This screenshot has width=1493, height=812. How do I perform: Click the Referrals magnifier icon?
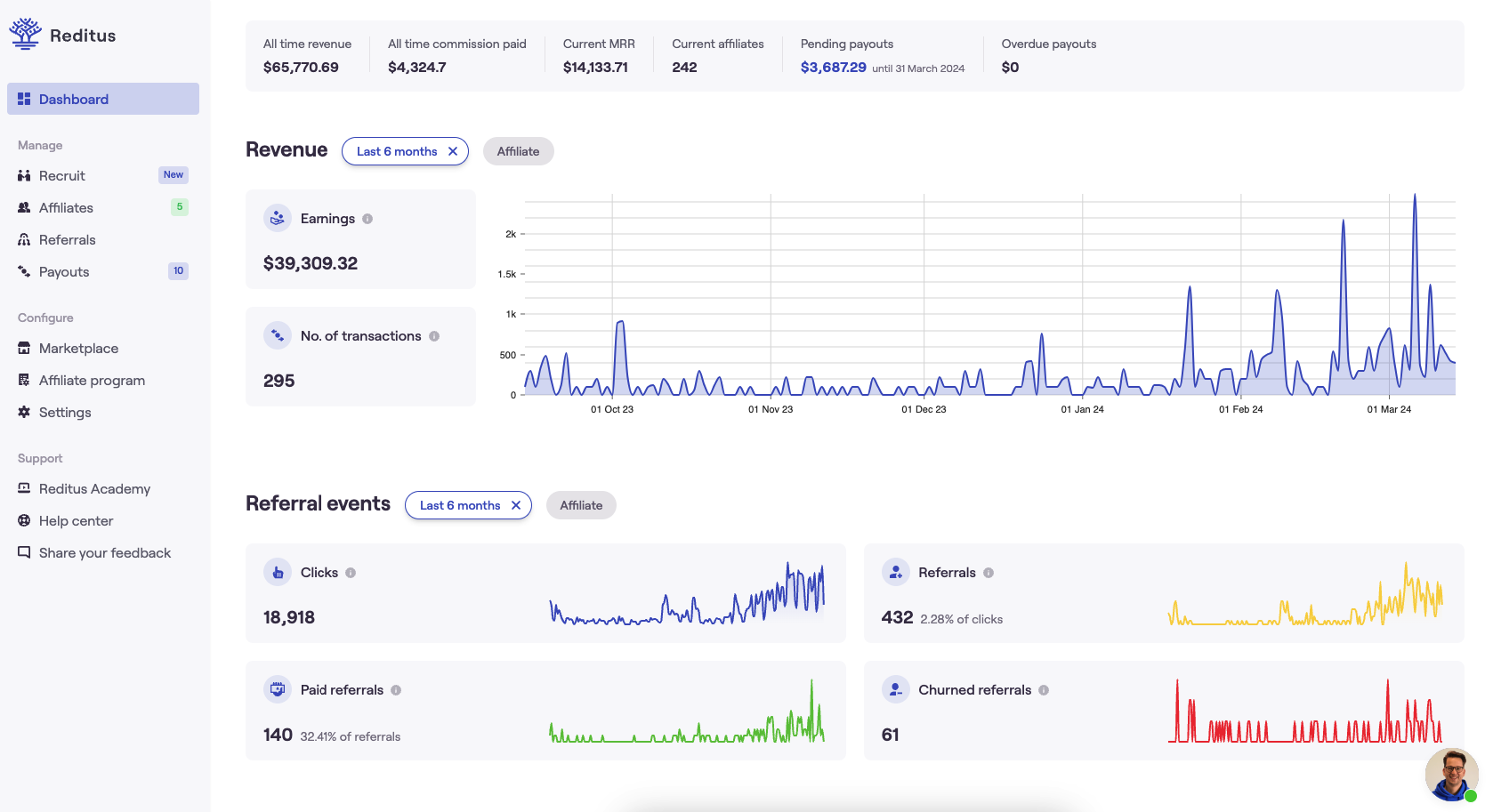coord(23,239)
